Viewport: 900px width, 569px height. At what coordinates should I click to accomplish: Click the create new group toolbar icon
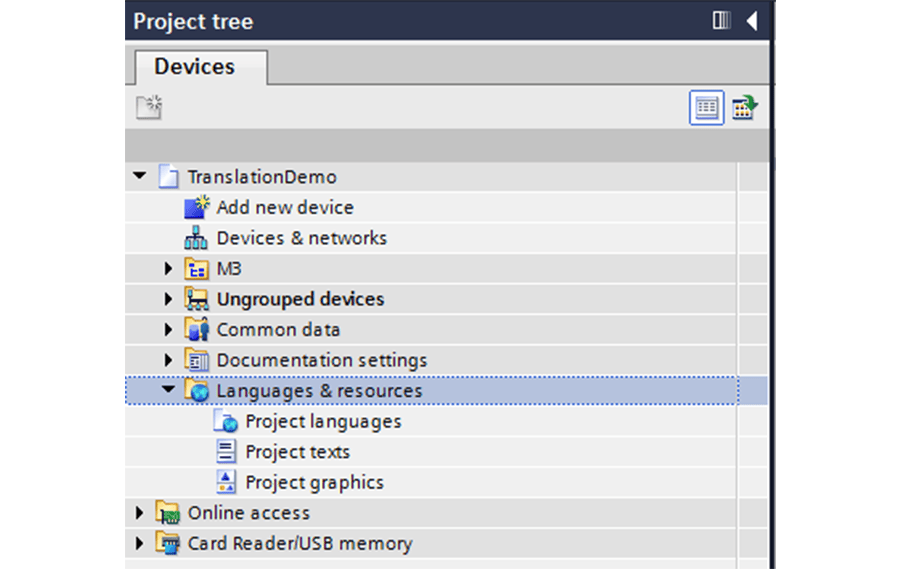click(x=149, y=107)
